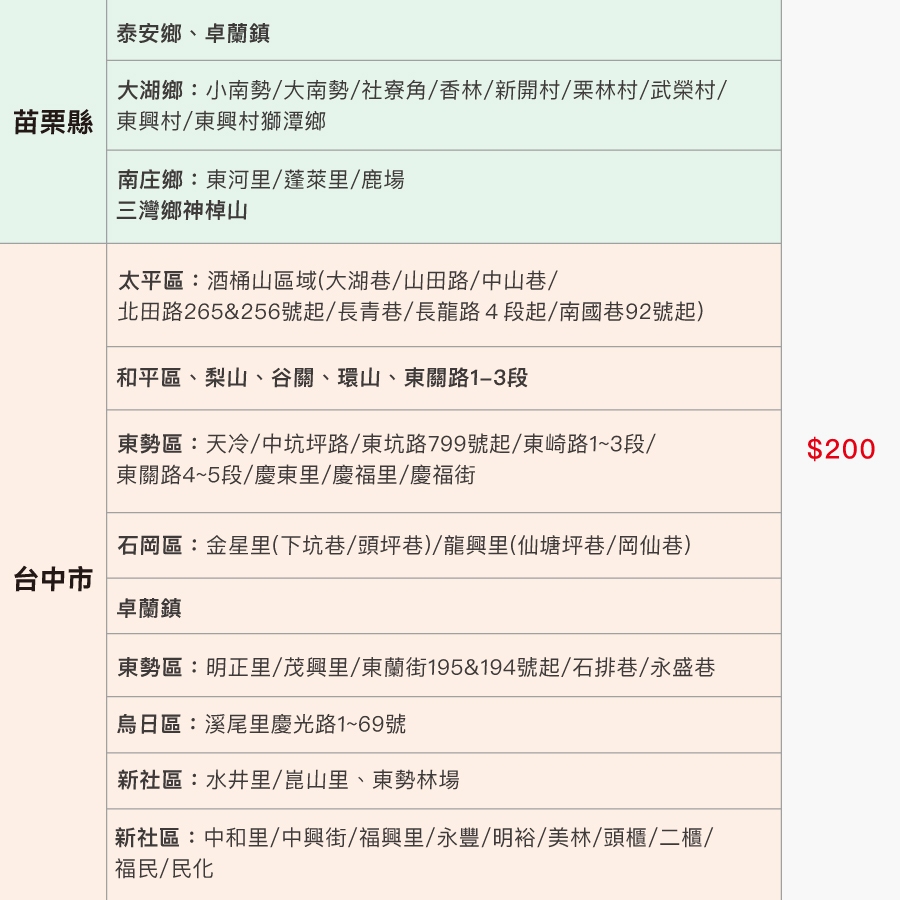Click the red $200 price

coord(841,450)
